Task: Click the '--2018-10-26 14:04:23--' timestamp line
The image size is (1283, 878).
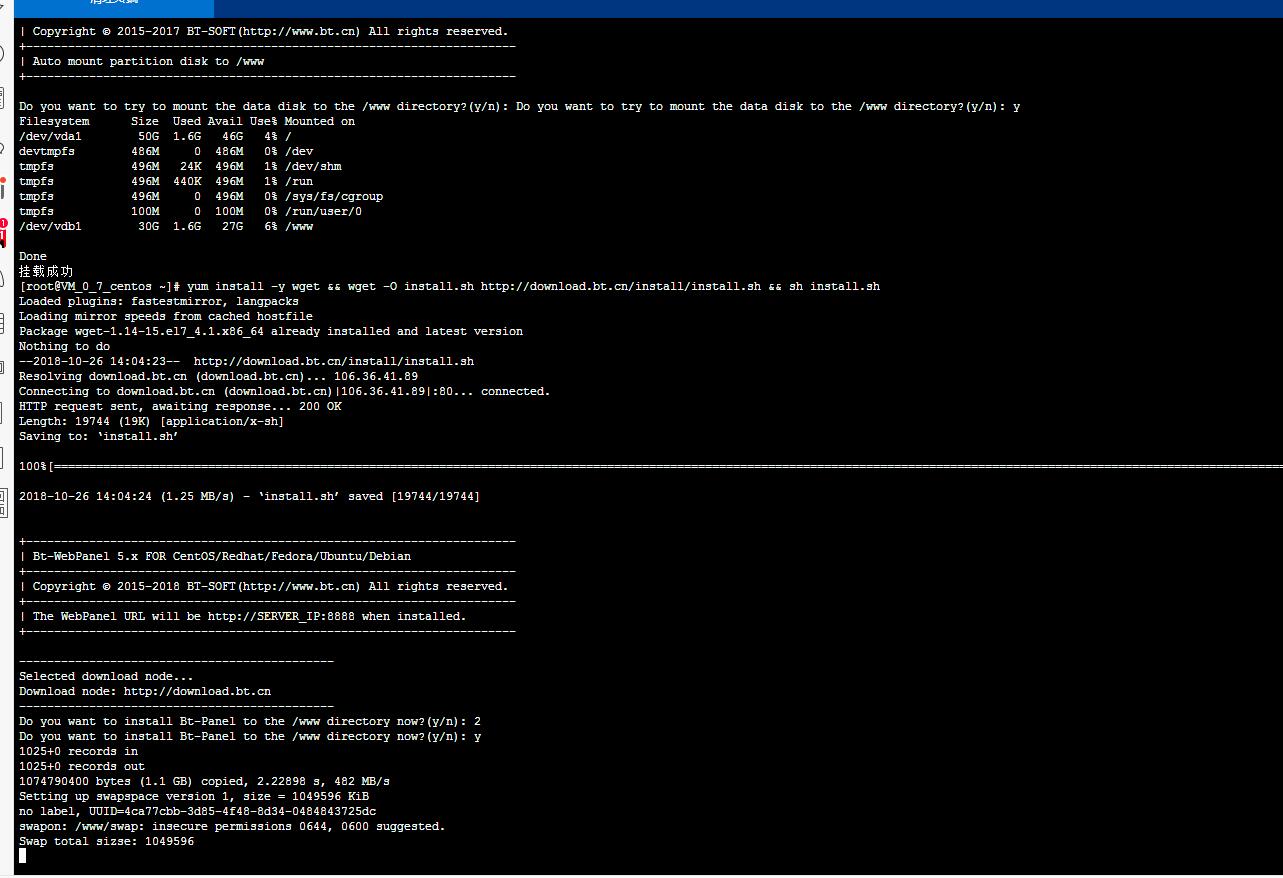Action: pyautogui.click(x=247, y=361)
